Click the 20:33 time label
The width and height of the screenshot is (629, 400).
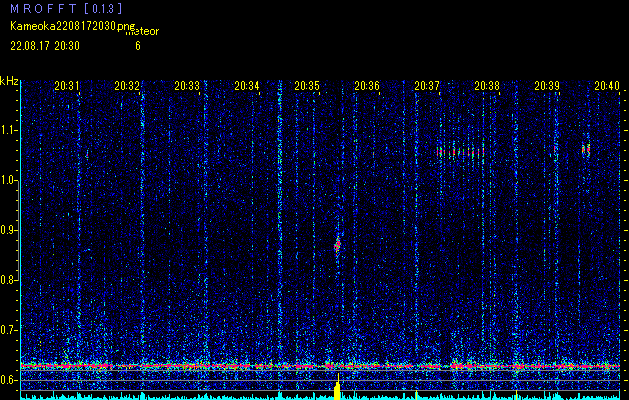tap(187, 85)
